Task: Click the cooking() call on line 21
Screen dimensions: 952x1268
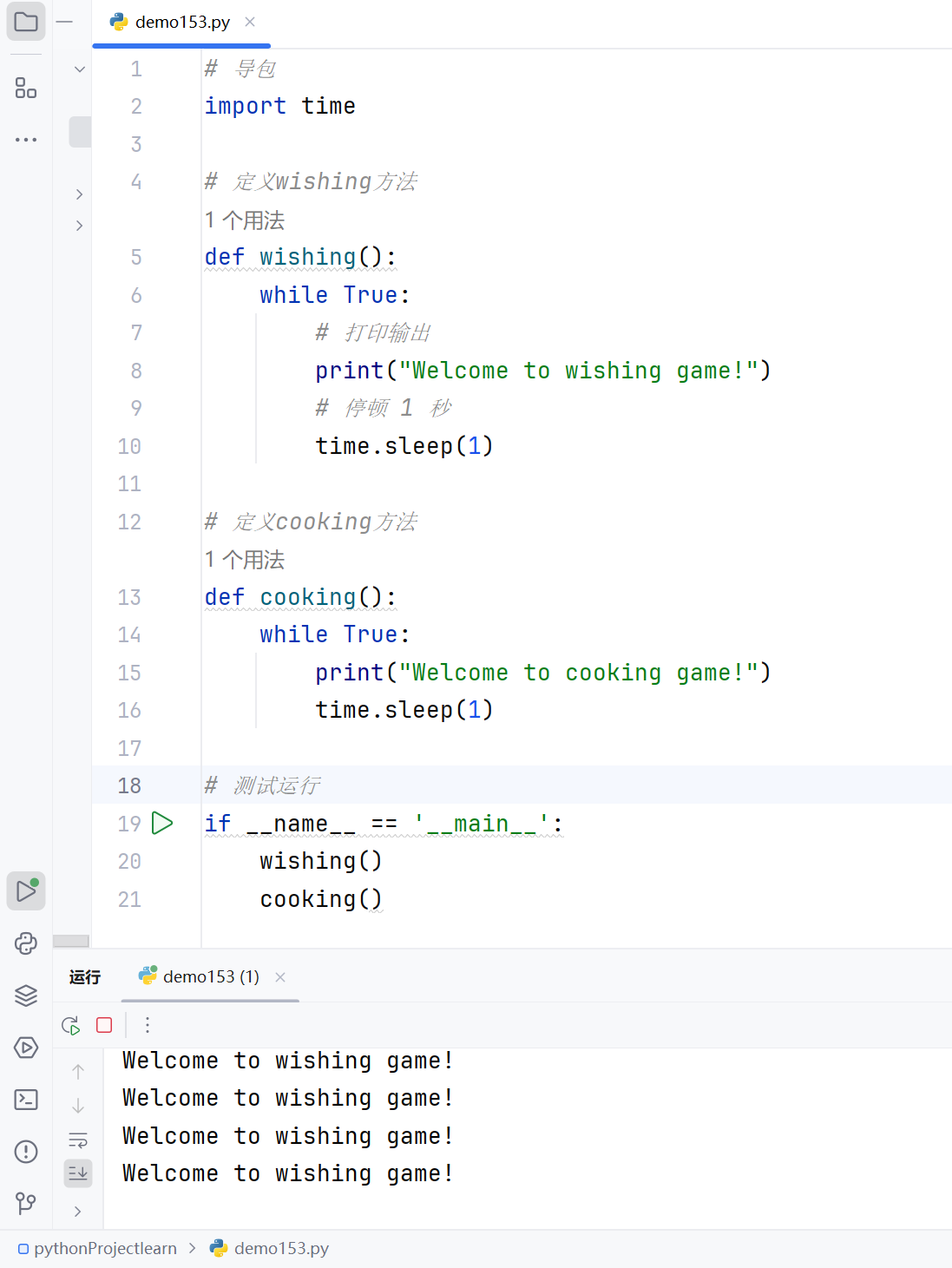Action: (x=321, y=899)
